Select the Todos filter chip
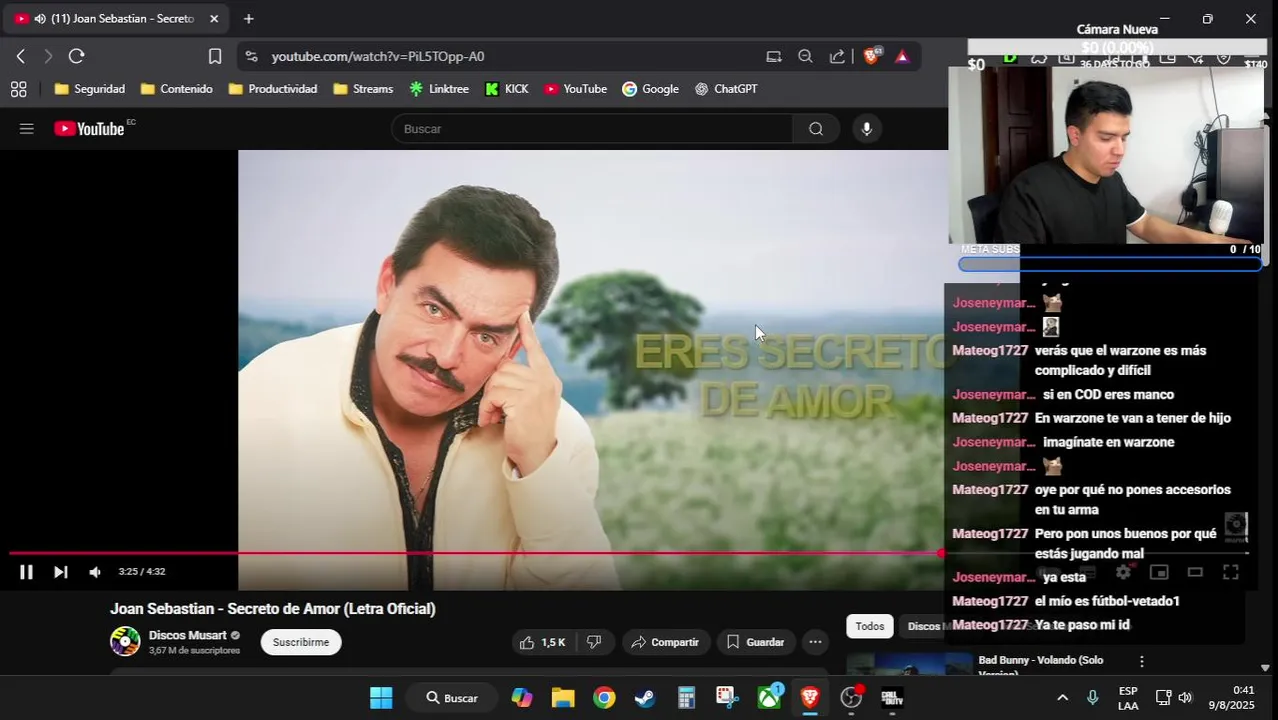Image resolution: width=1278 pixels, height=720 pixels. click(x=870, y=626)
